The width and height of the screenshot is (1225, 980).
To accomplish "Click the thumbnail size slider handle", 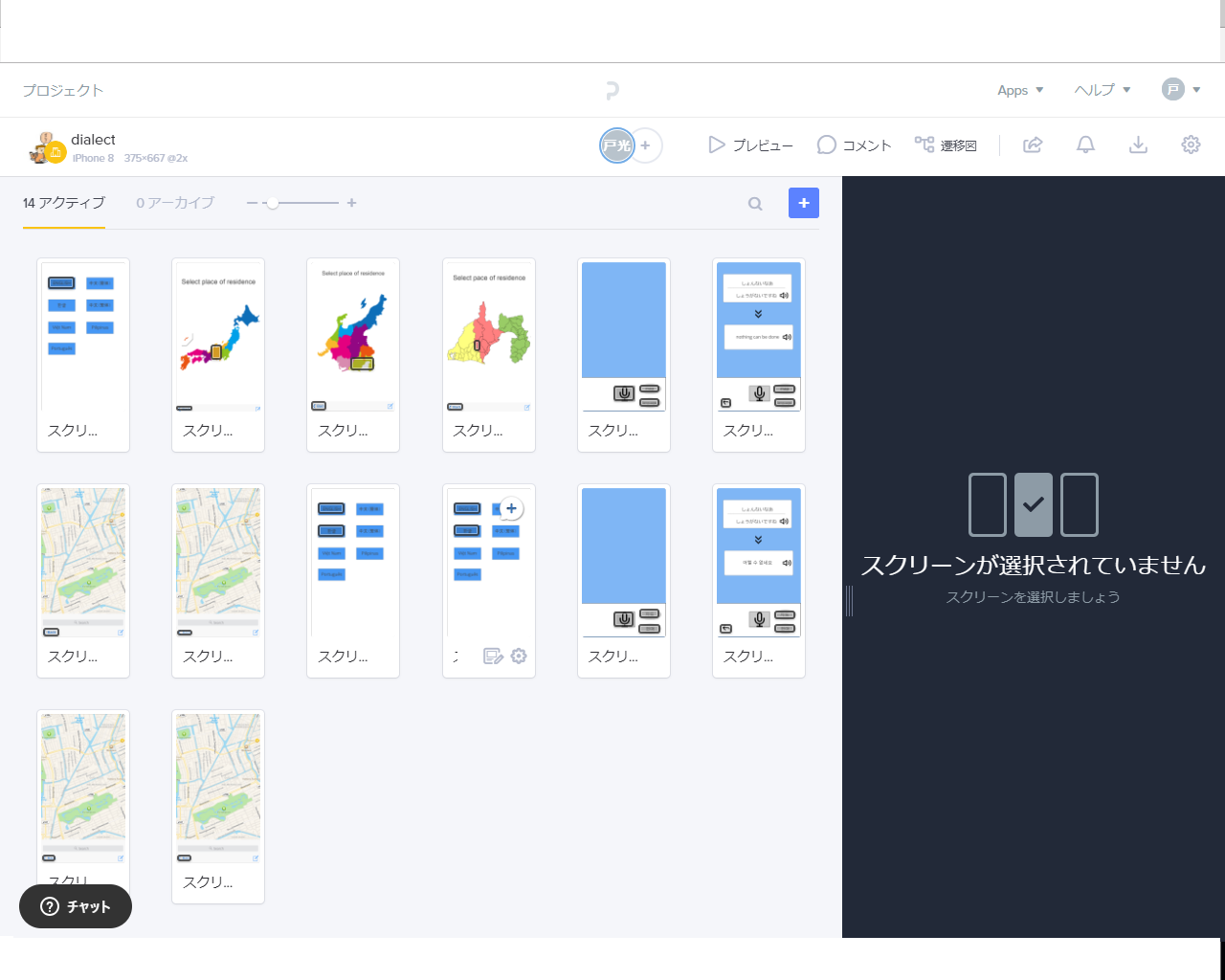I will (273, 203).
